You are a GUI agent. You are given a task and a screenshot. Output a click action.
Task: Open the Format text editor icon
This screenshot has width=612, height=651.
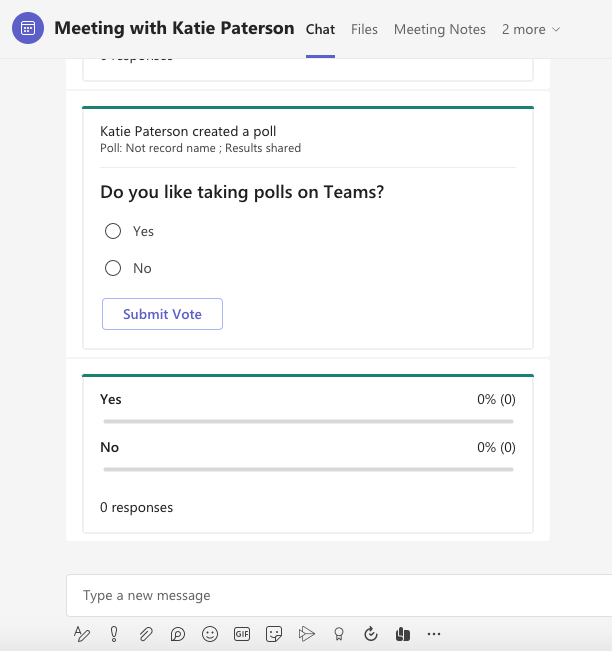point(82,633)
